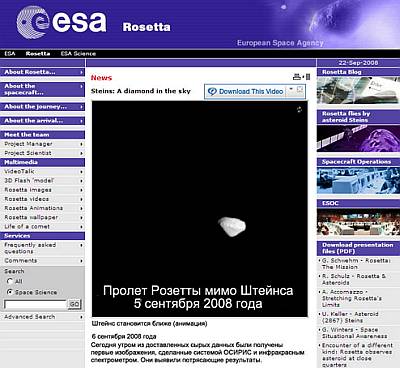Screen dimensions: 400x368
Task: Open the Rosetta Blog thumbnail image
Action: point(358,90)
